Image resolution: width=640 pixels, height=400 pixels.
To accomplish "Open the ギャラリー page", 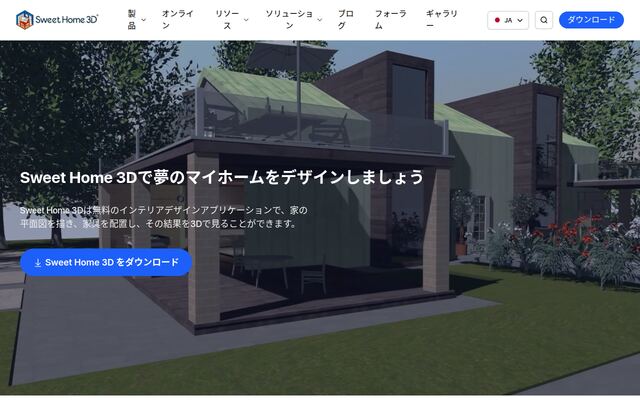I will point(442,20).
